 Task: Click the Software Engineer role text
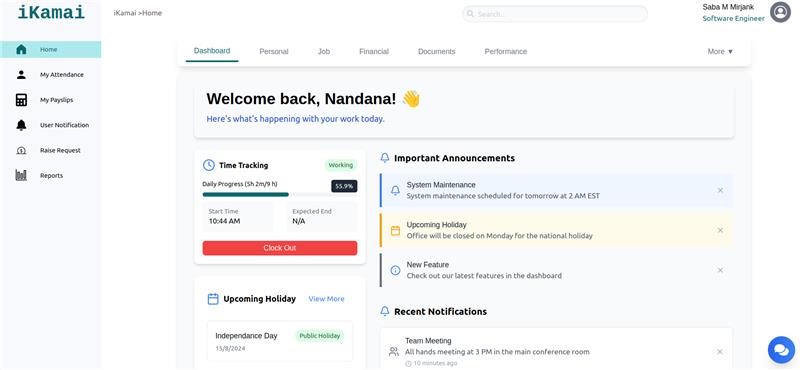click(x=733, y=18)
